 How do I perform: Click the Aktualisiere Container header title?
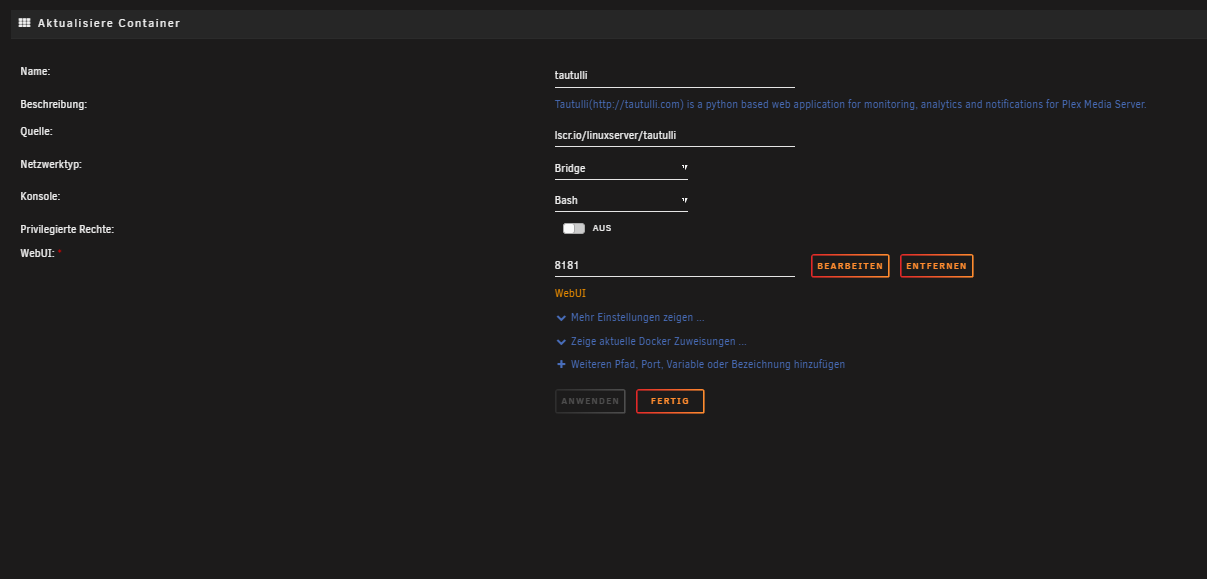(109, 23)
